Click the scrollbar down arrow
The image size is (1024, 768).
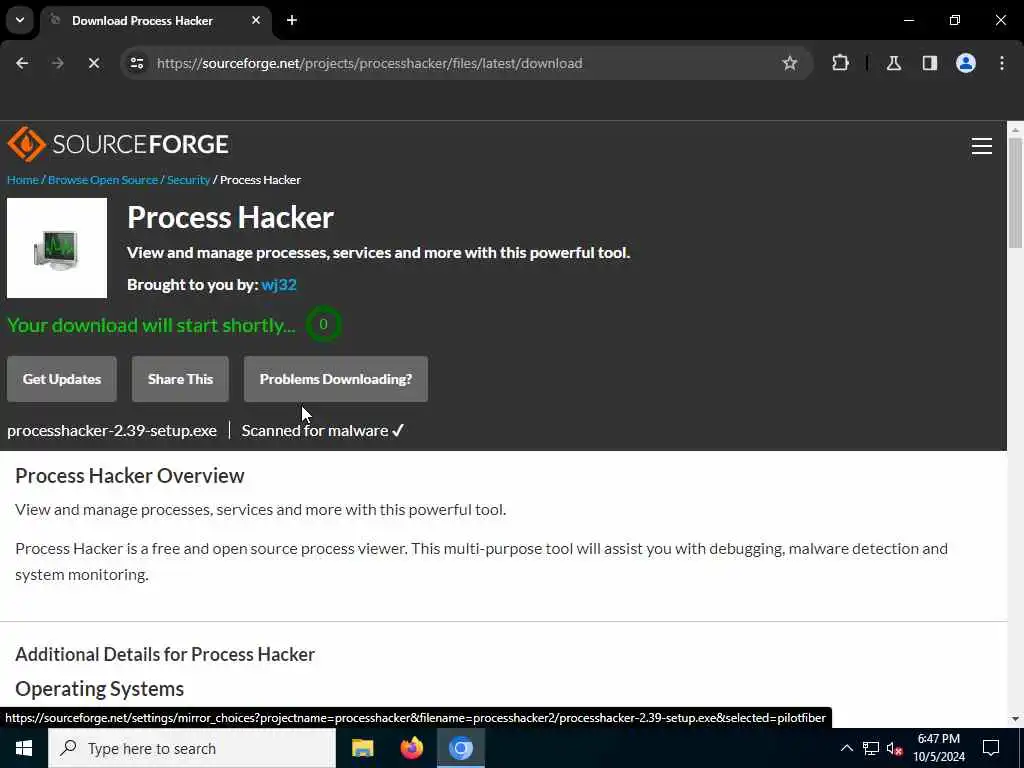pyautogui.click(x=1015, y=719)
